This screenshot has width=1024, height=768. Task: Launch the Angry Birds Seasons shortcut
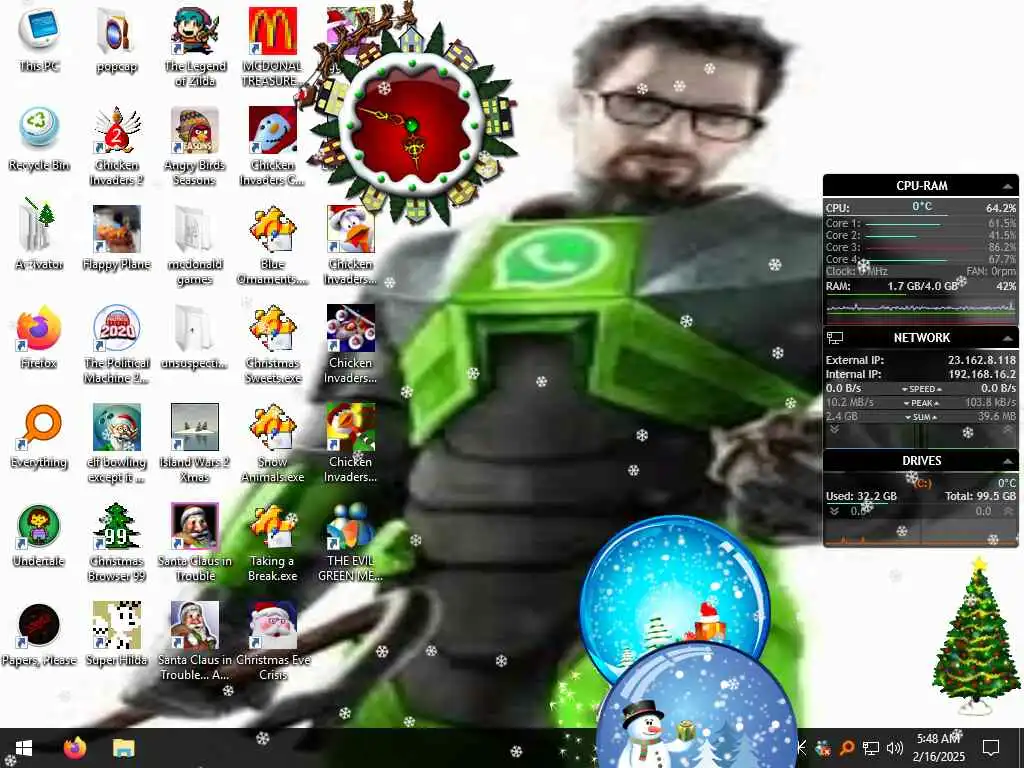click(195, 145)
